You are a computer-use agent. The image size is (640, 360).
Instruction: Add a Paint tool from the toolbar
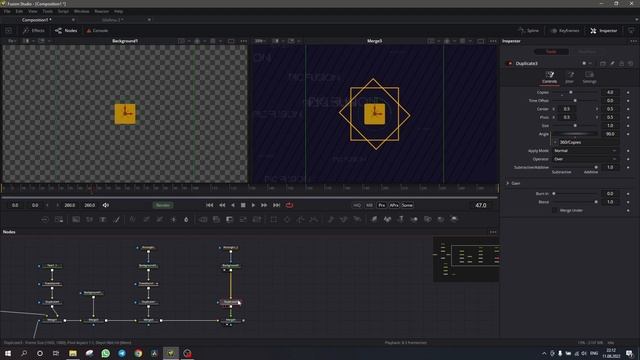click(x=116, y=220)
